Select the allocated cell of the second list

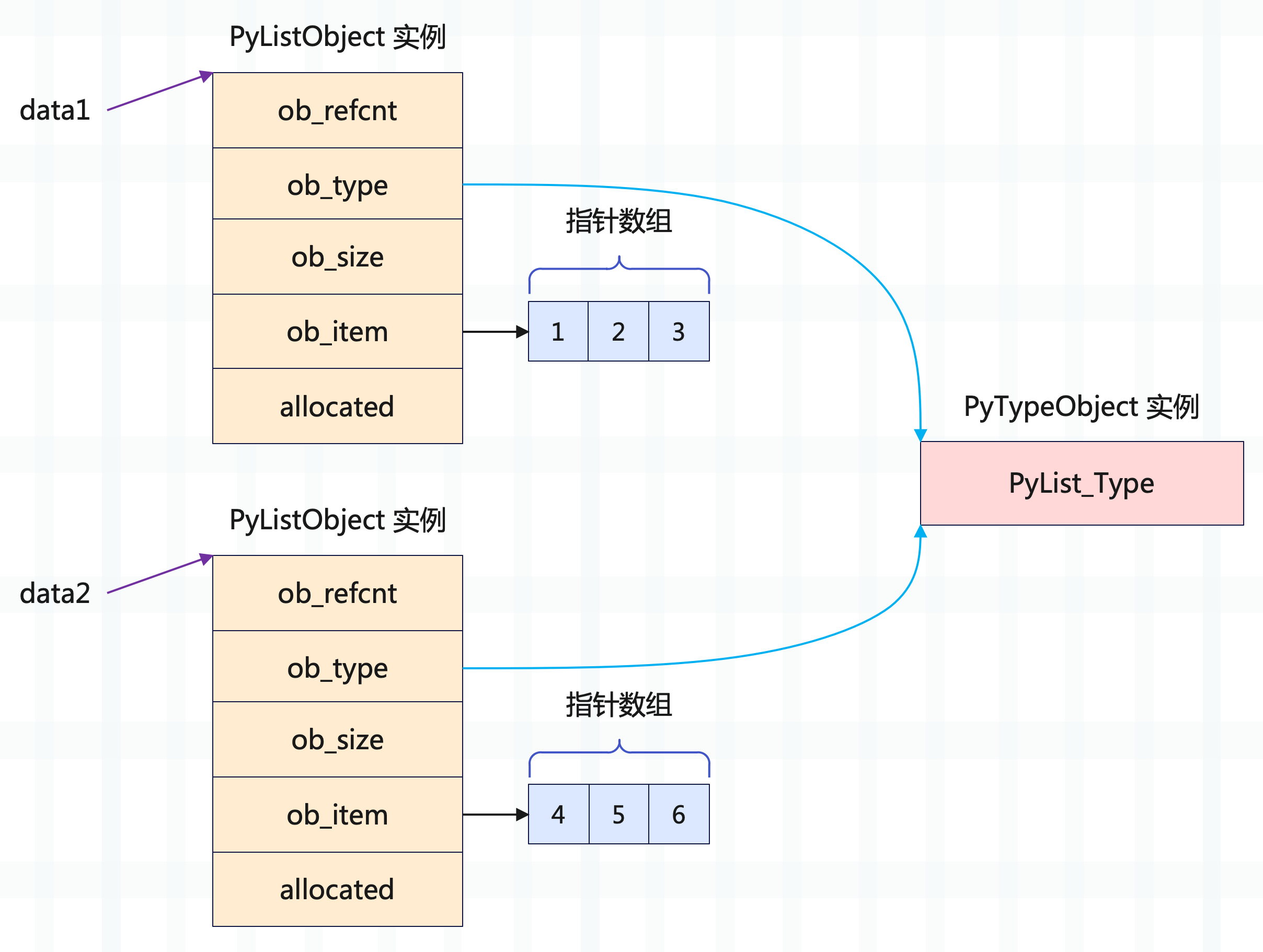click(x=337, y=889)
